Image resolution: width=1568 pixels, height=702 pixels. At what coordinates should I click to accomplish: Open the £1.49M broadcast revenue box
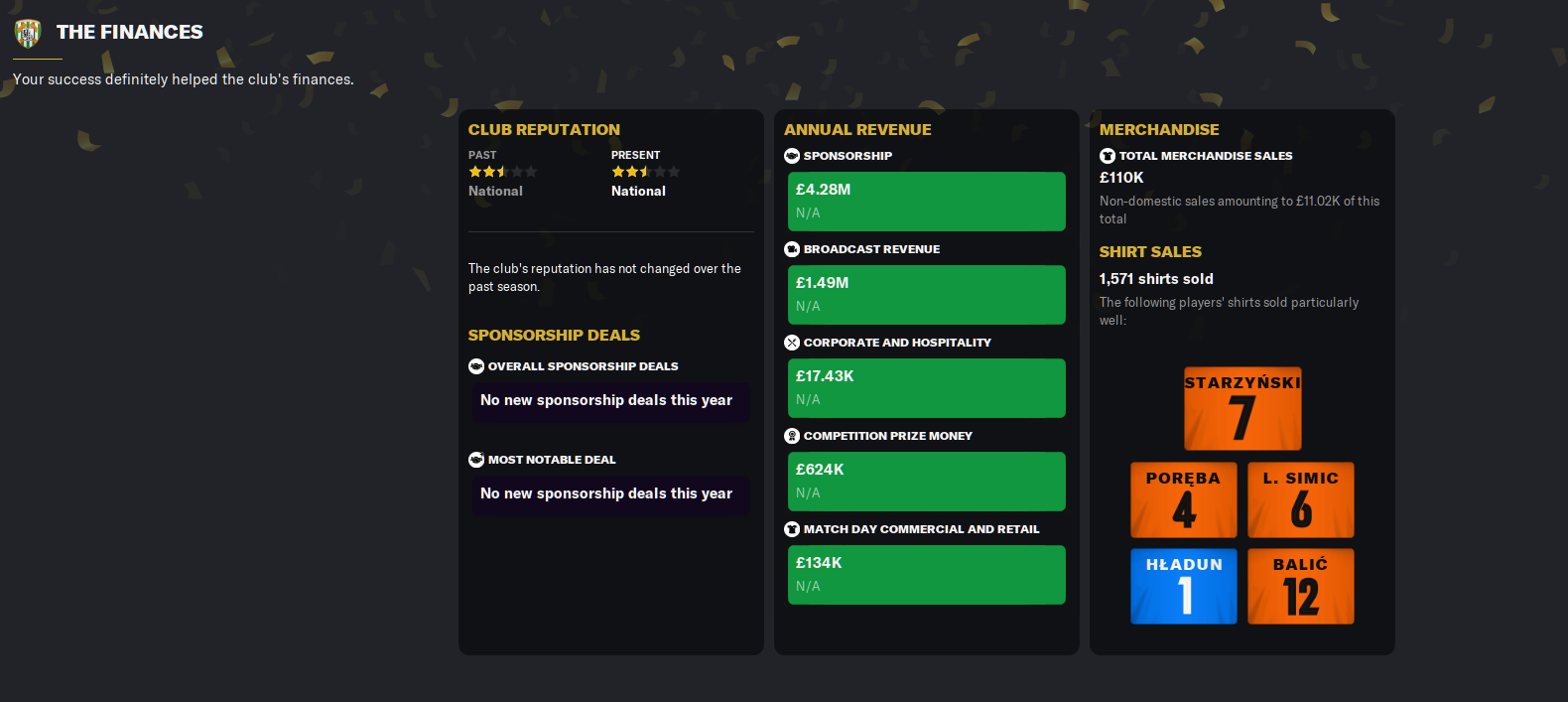click(x=926, y=295)
